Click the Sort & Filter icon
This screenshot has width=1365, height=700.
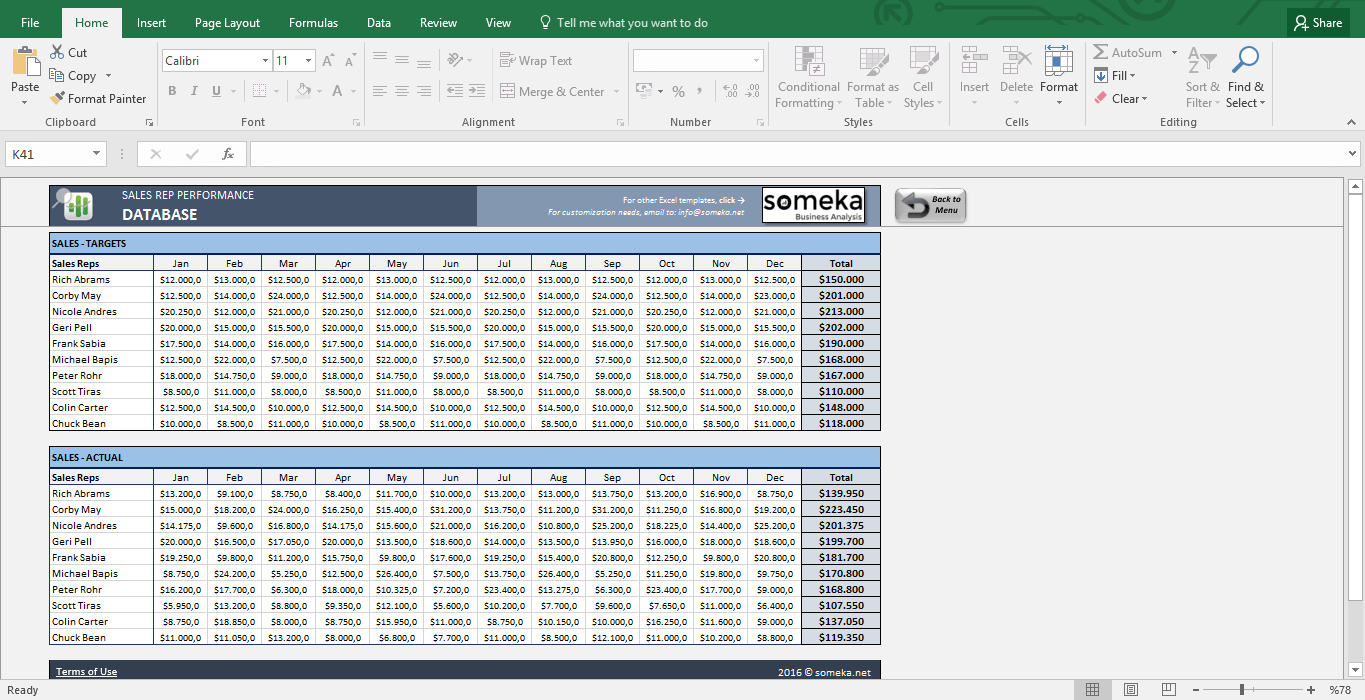tap(1201, 62)
